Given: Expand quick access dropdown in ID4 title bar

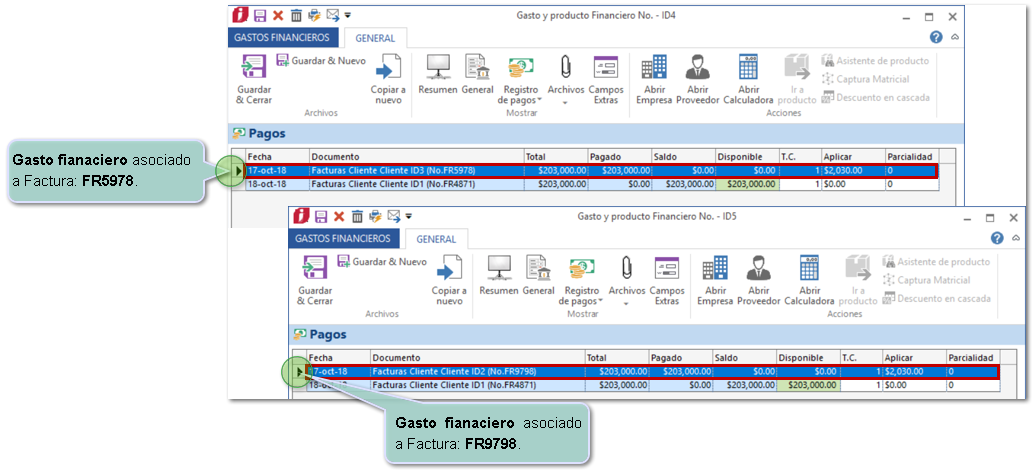Looking at the screenshot, I should click(x=348, y=15).
